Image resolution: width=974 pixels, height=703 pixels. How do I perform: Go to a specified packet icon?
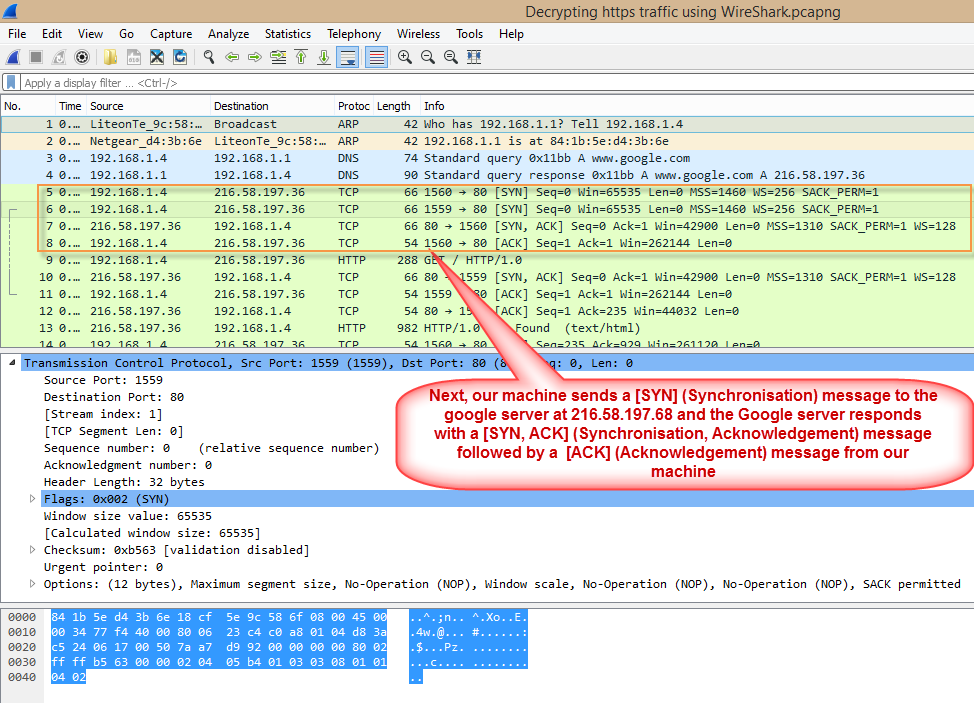click(x=278, y=57)
